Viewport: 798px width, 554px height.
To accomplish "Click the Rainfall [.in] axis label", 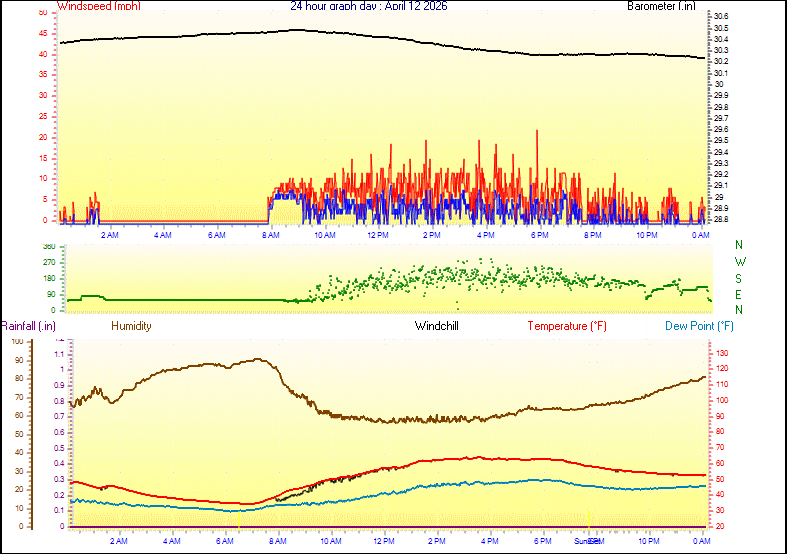I will point(28,326).
